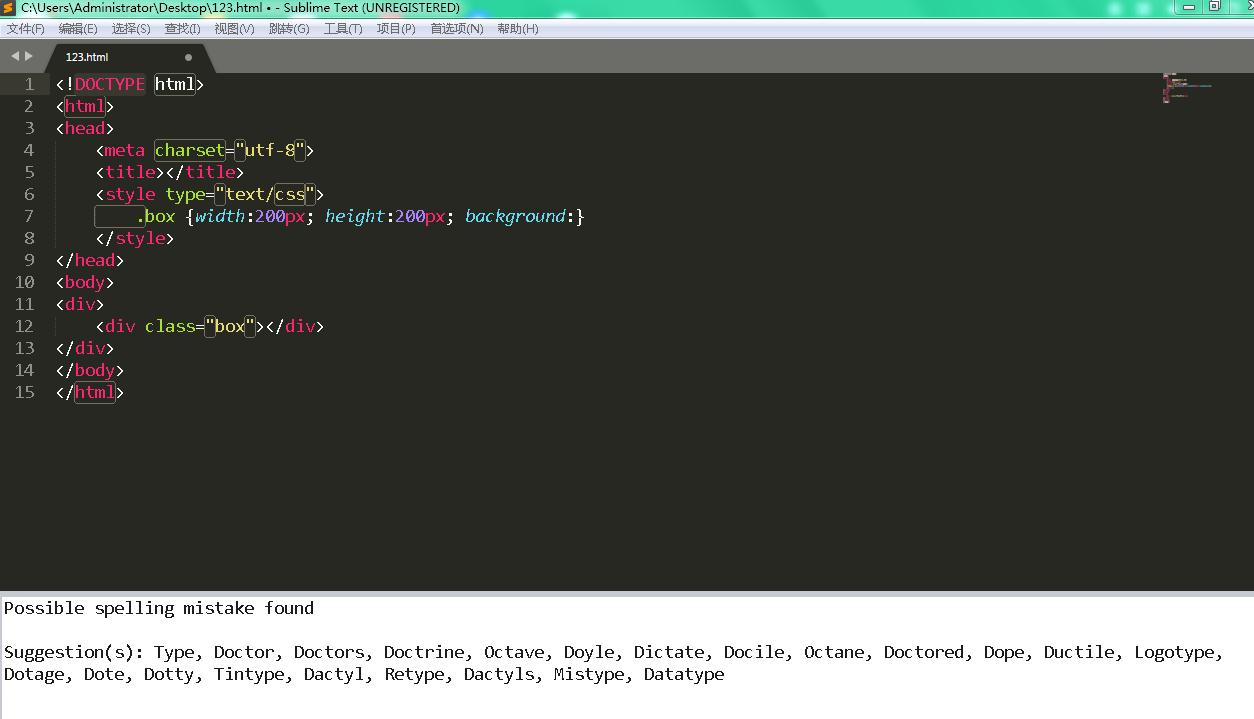1254x719 pixels.
Task: Click the opening div tag on line 11
Action: pyautogui.click(x=80, y=304)
